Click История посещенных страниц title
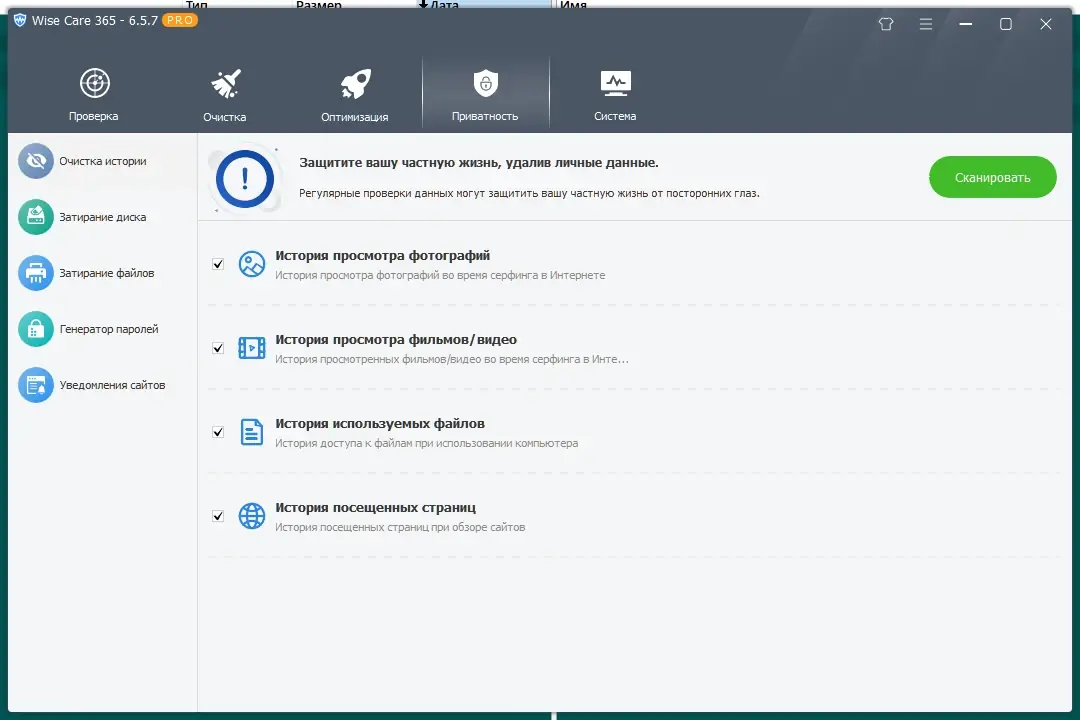Viewport: 1080px width, 720px height. coord(375,508)
